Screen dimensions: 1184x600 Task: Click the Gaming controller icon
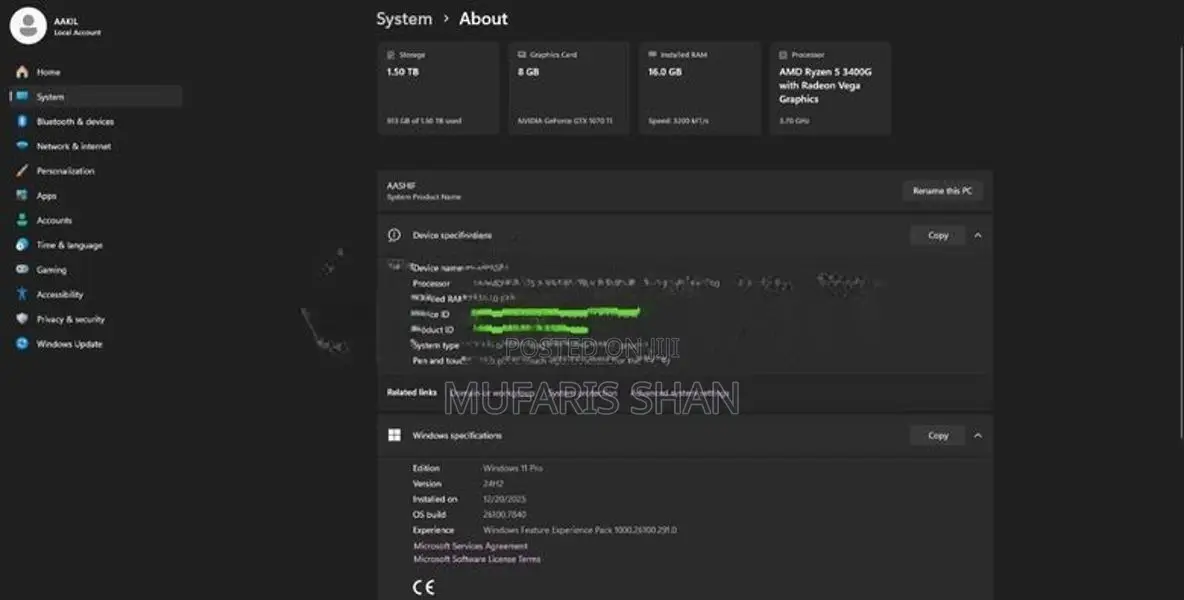click(22, 269)
